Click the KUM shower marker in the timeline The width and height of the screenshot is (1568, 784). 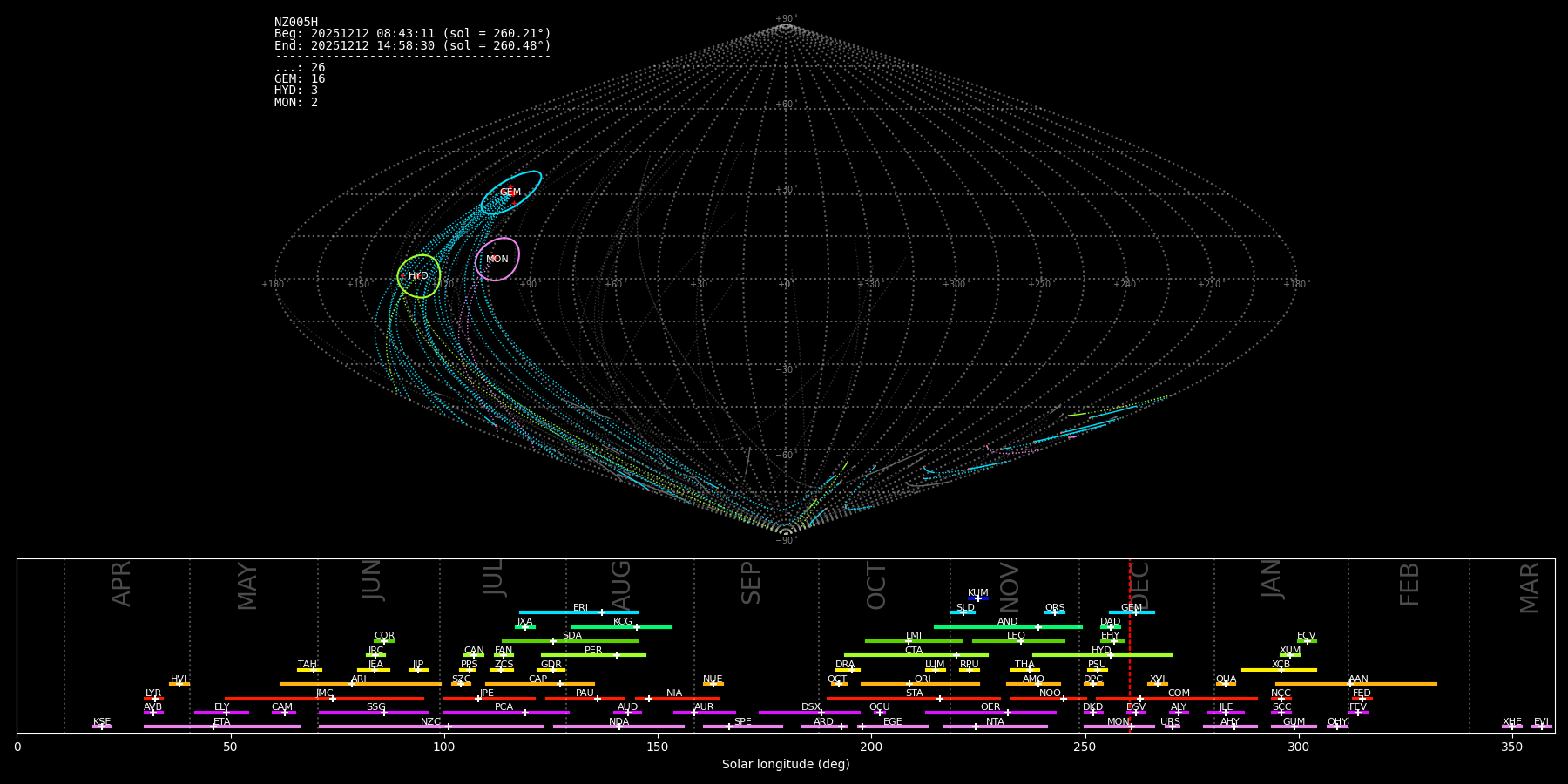[978, 598]
